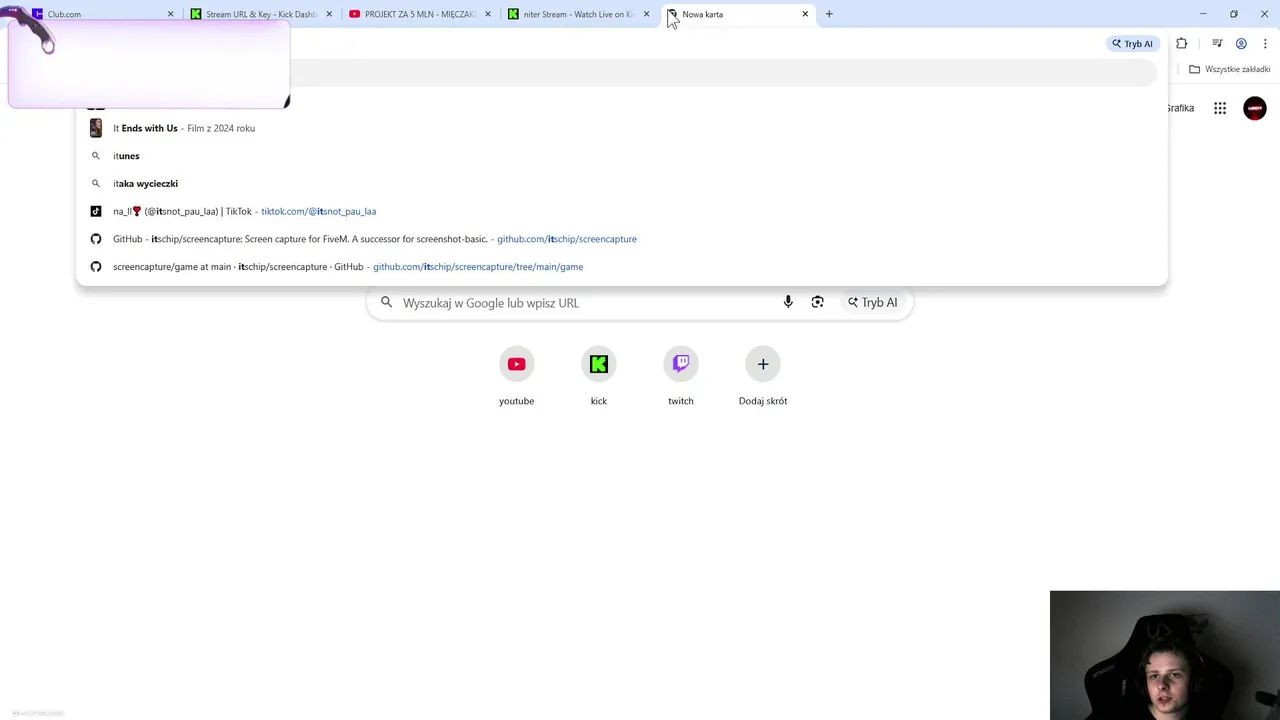Image resolution: width=1280 pixels, height=720 pixels.
Task: Click Tryb AI in Google search box
Action: pos(873,302)
